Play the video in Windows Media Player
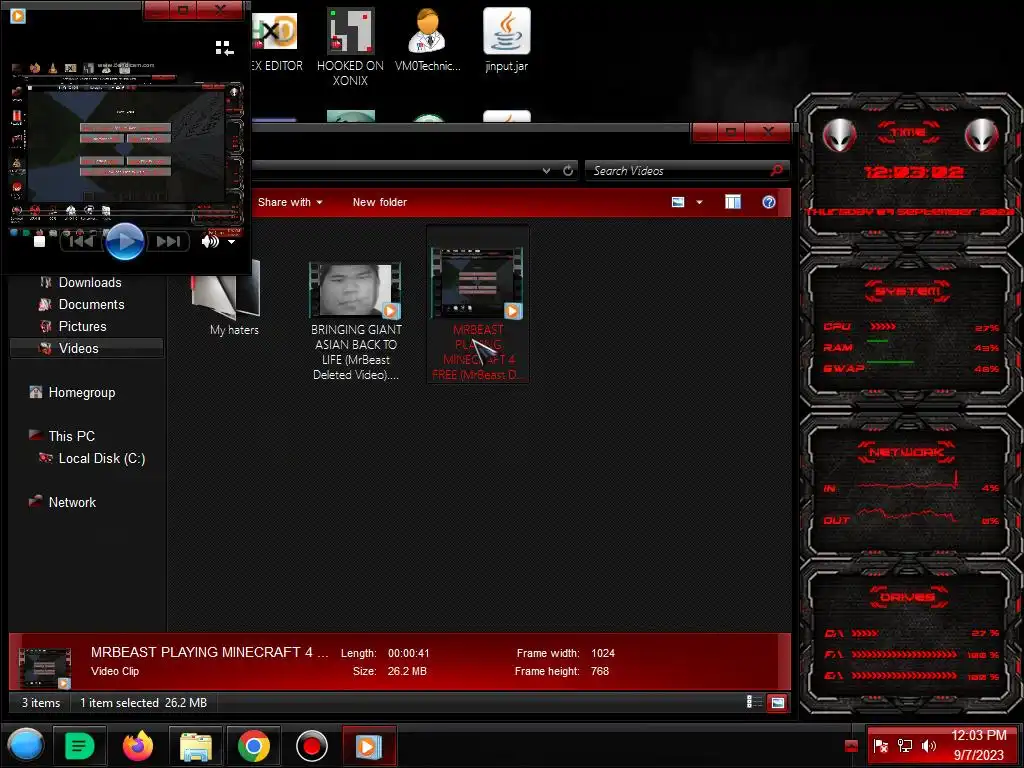The height and width of the screenshot is (768, 1024). 124,241
